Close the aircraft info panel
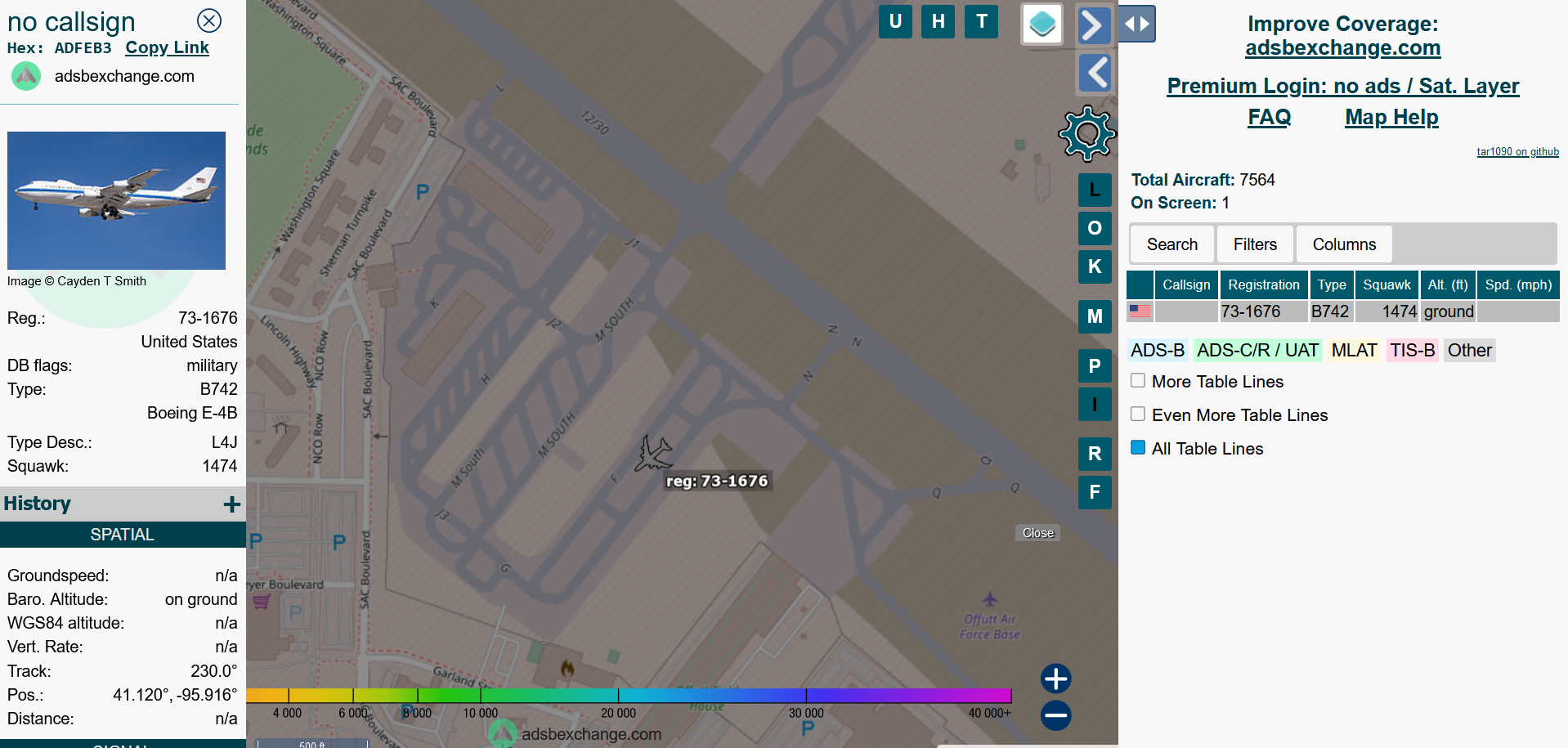 209,20
